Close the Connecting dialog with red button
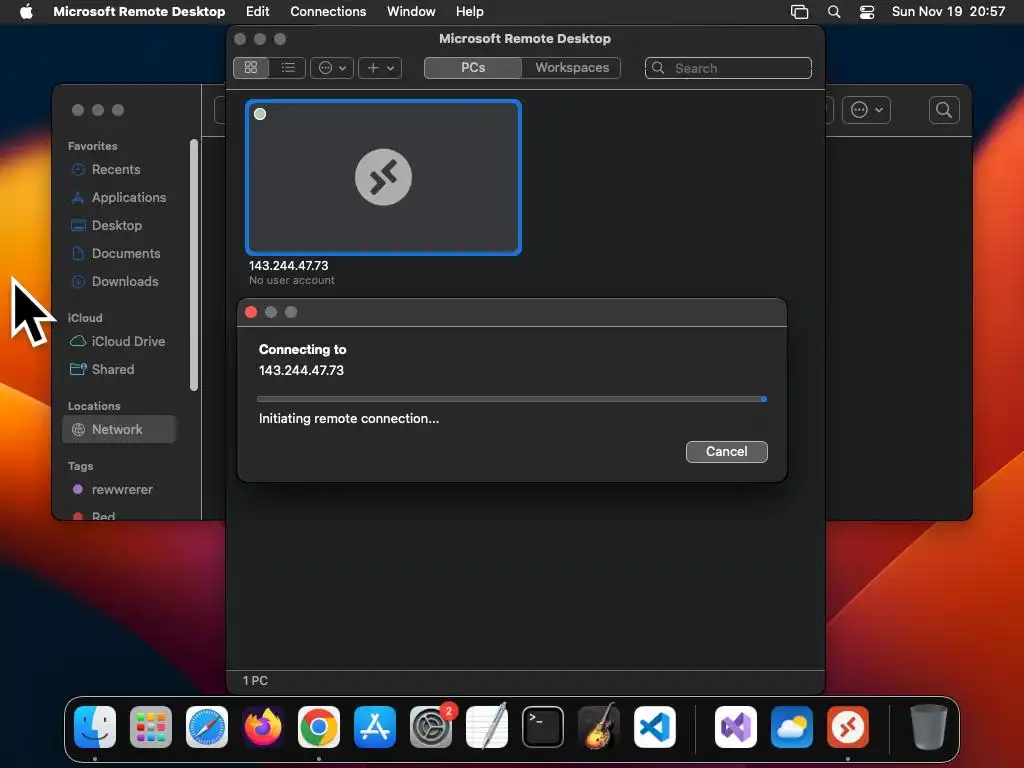Viewport: 1024px width, 768px height. coord(251,312)
